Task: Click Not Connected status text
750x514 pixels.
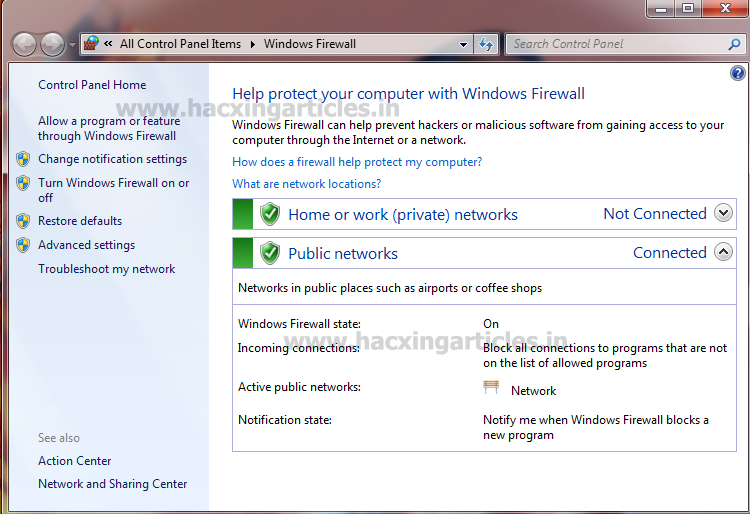Action: [x=655, y=214]
